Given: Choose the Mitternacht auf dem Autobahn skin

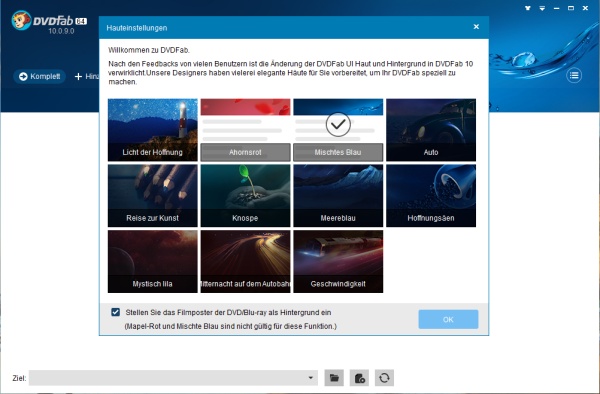Looking at the screenshot, I should pos(245,262).
